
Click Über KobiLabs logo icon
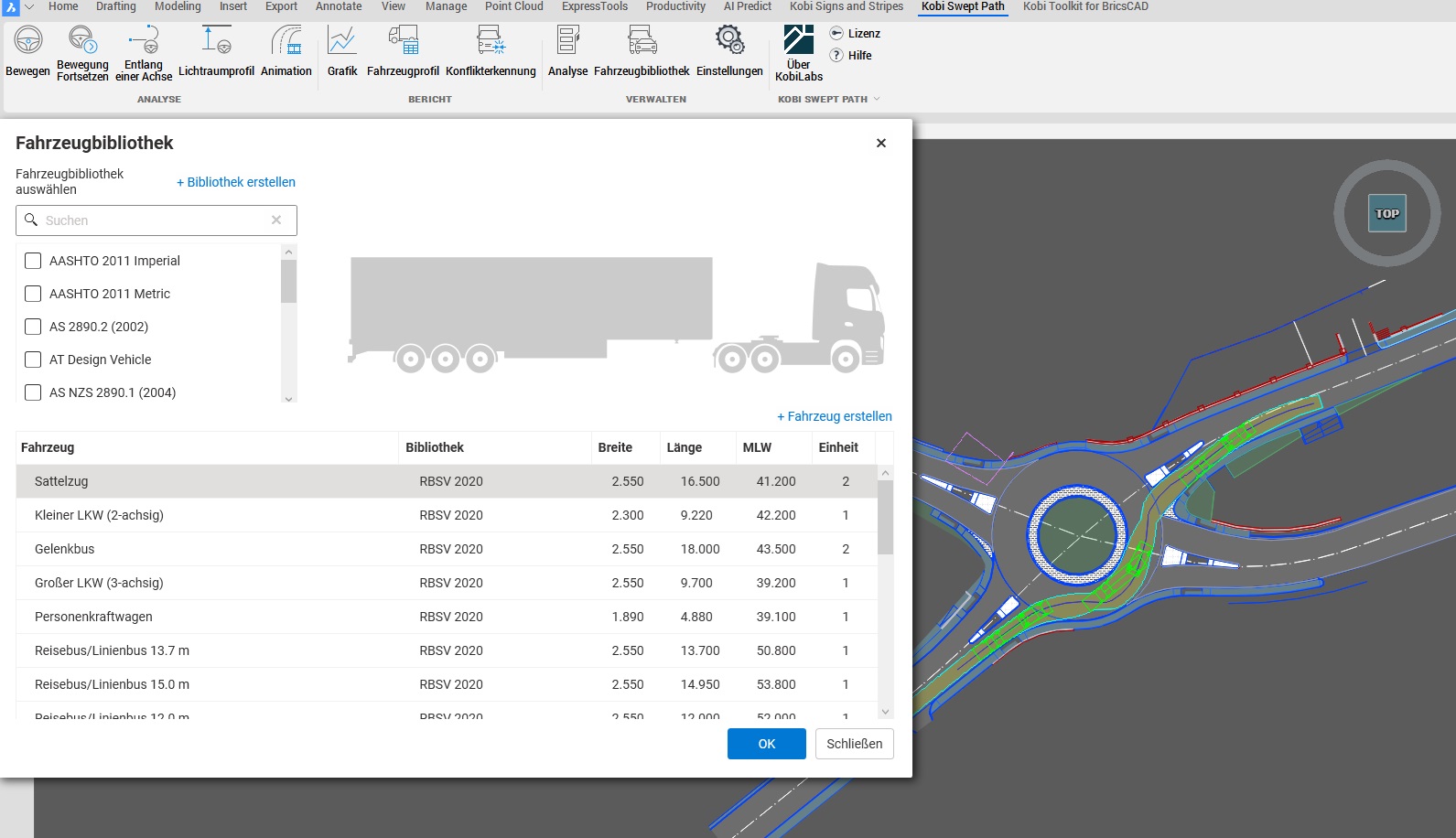798,40
